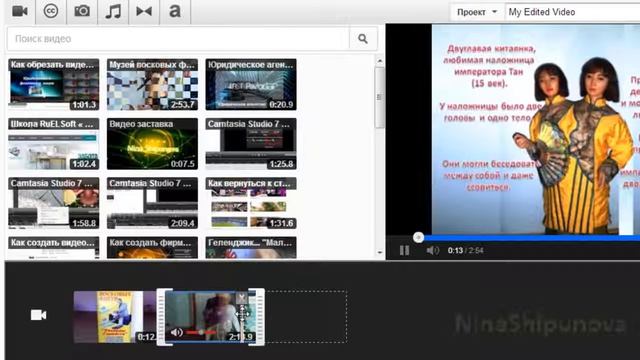Select the Как обрезать виде... thumbnail
This screenshot has width=640, height=360.
coord(53,84)
